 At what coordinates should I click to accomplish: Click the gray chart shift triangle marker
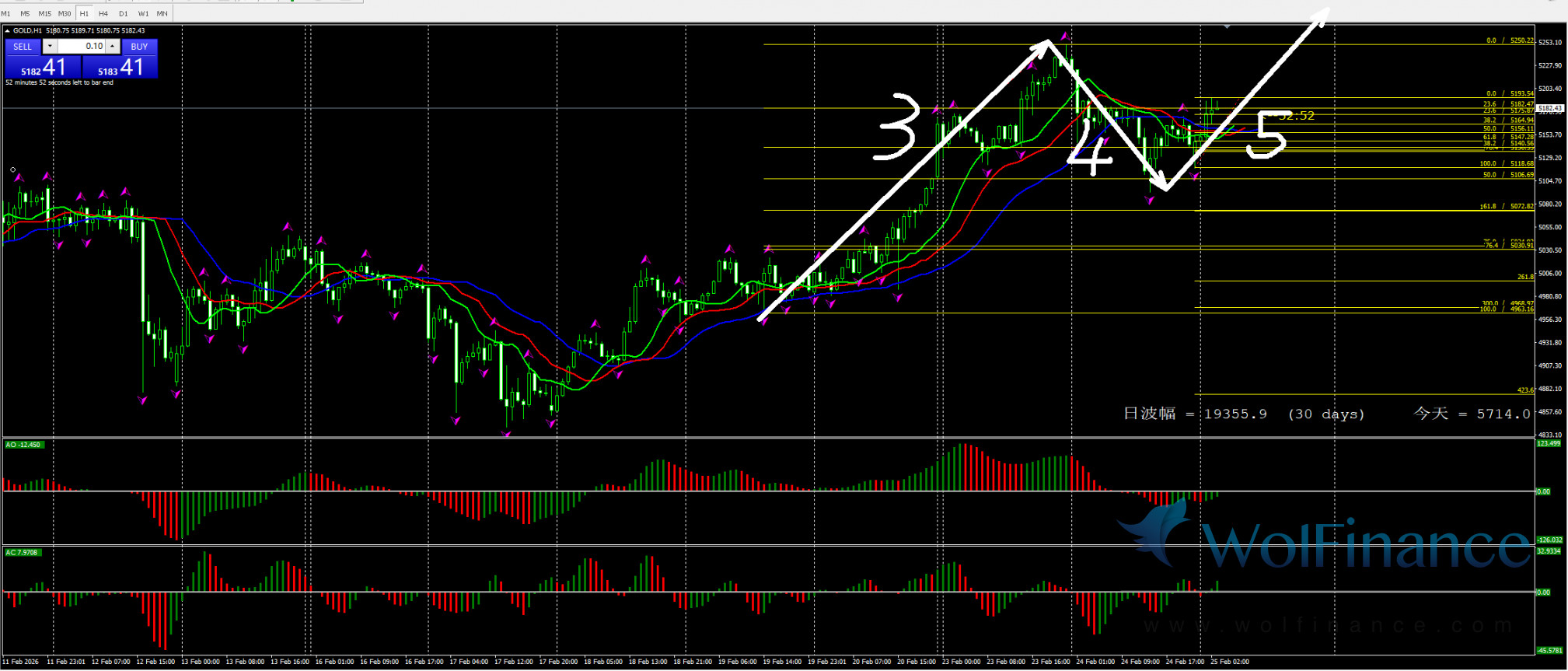(1227, 27)
